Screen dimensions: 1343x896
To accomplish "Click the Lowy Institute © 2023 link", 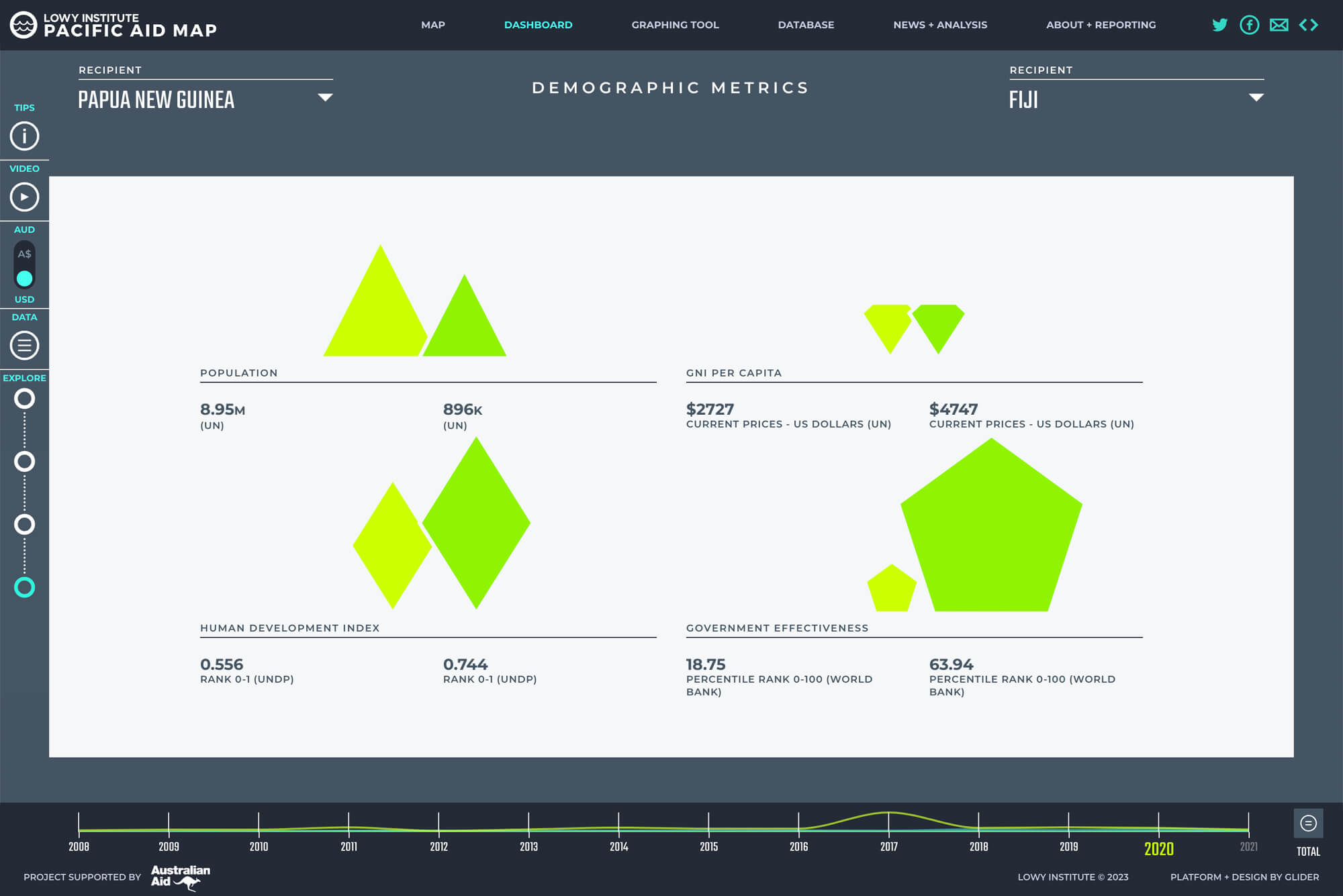I will (x=1072, y=877).
